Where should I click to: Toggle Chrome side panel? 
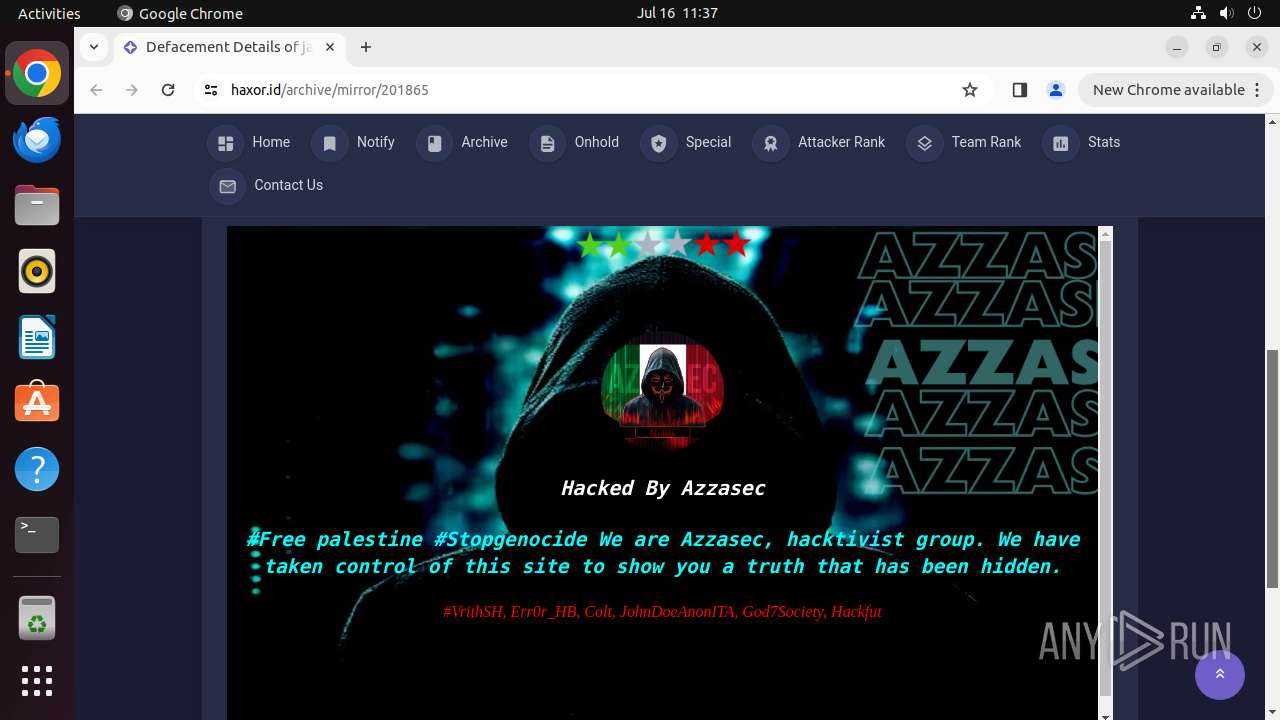click(x=1019, y=90)
